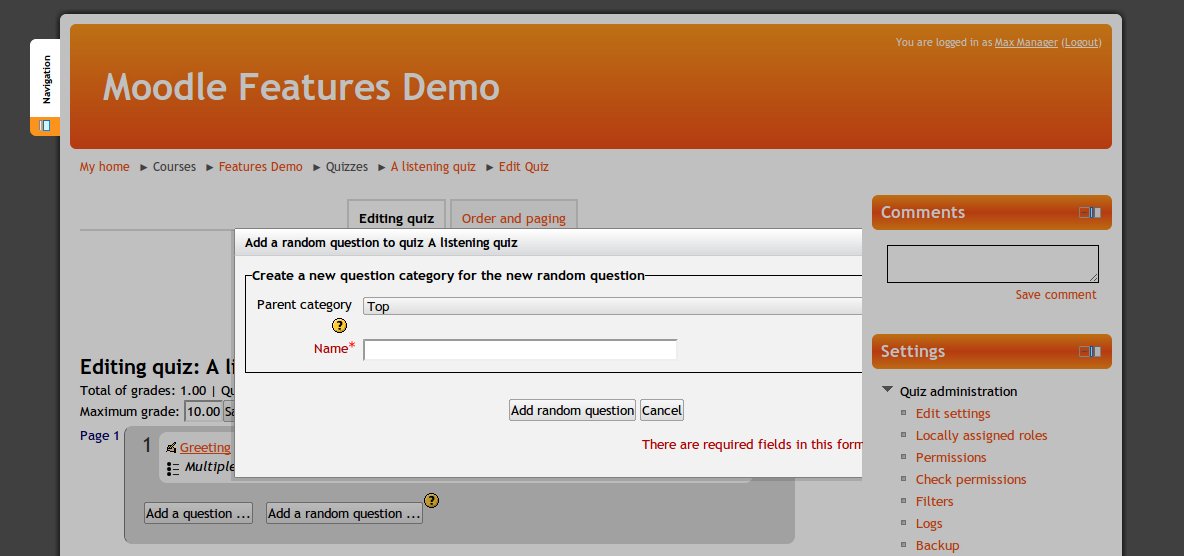Cancel the random question dialog

[661, 410]
